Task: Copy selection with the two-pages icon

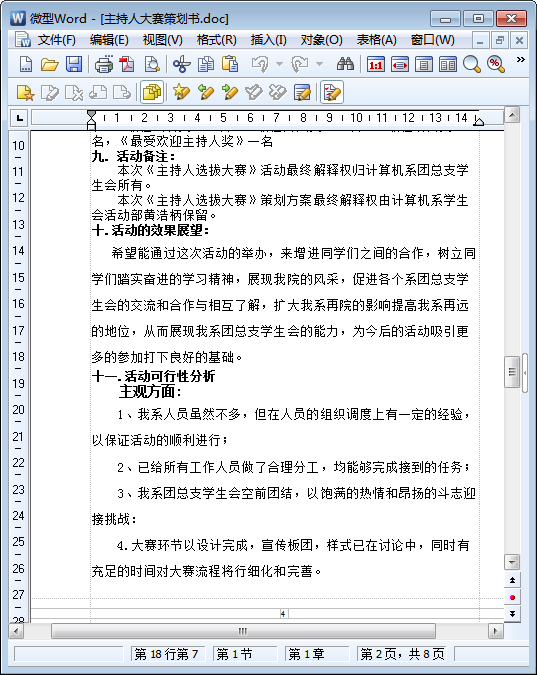Action: pos(206,64)
